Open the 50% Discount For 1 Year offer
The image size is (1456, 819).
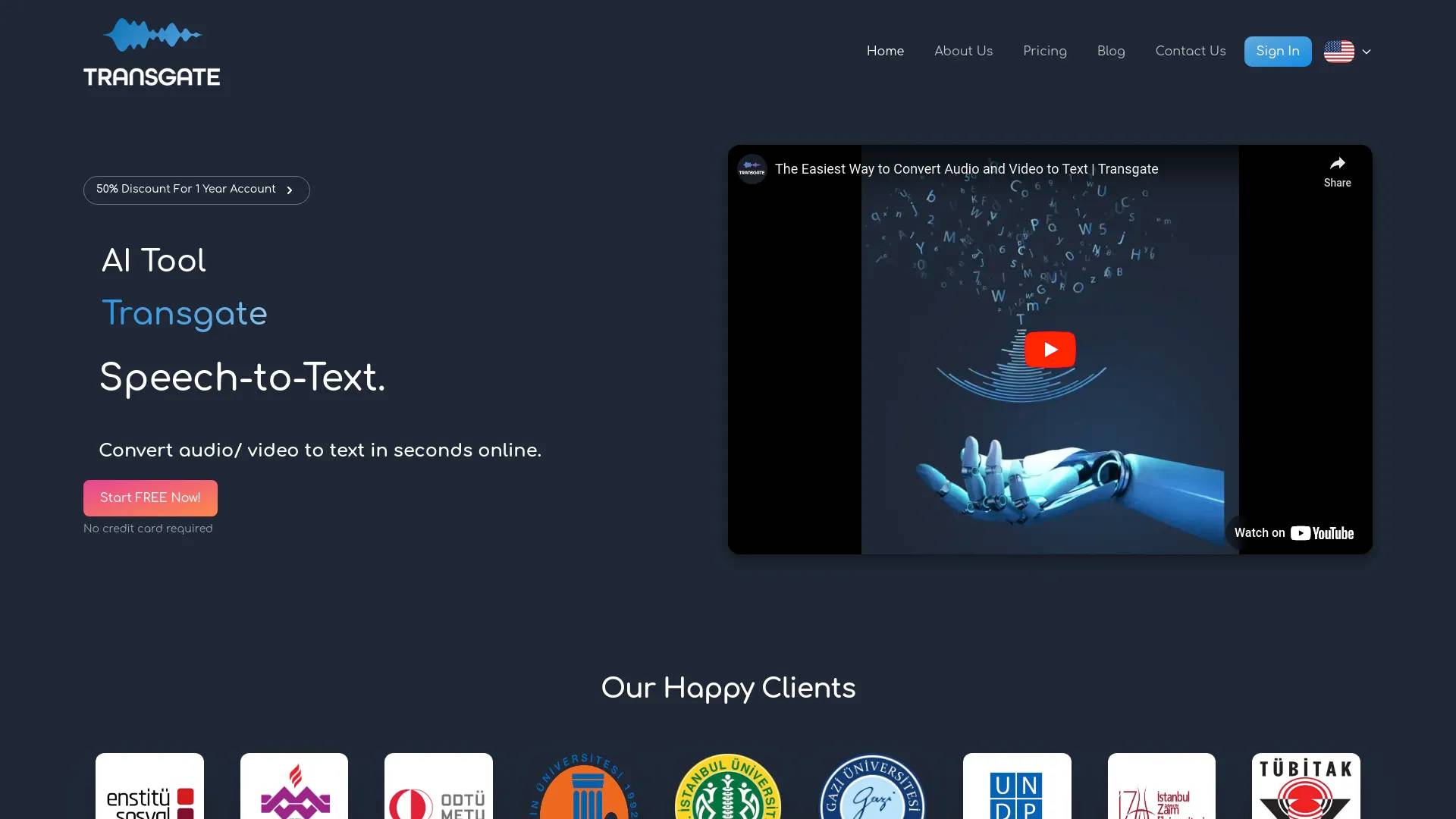(x=196, y=190)
